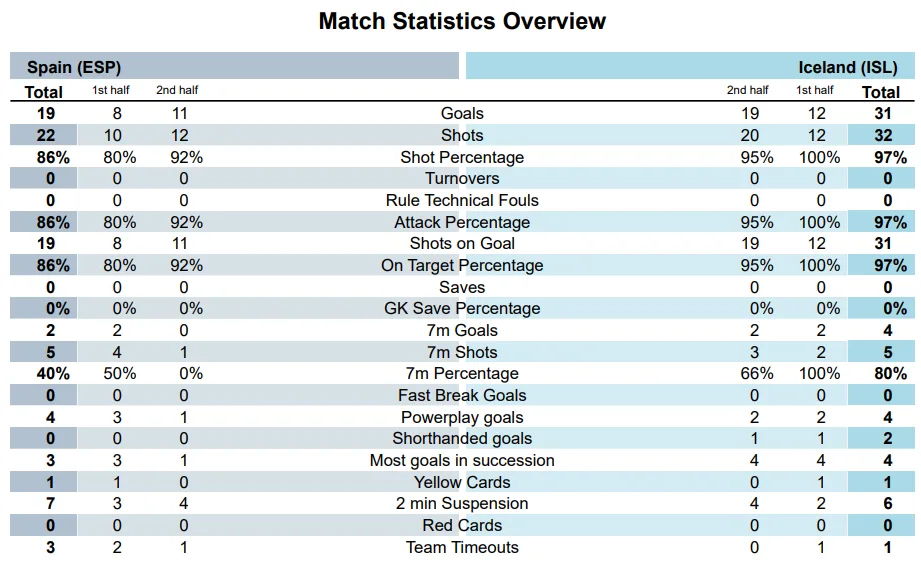Click the 7m Percentage row label
Image resolution: width=921 pixels, height=568 pixels.
pos(462,374)
